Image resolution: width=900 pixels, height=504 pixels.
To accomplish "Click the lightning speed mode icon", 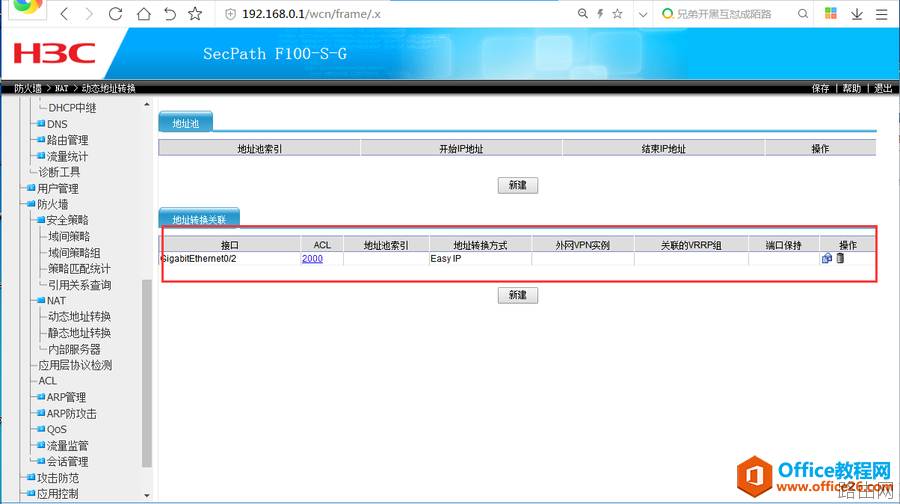I will tap(600, 13).
